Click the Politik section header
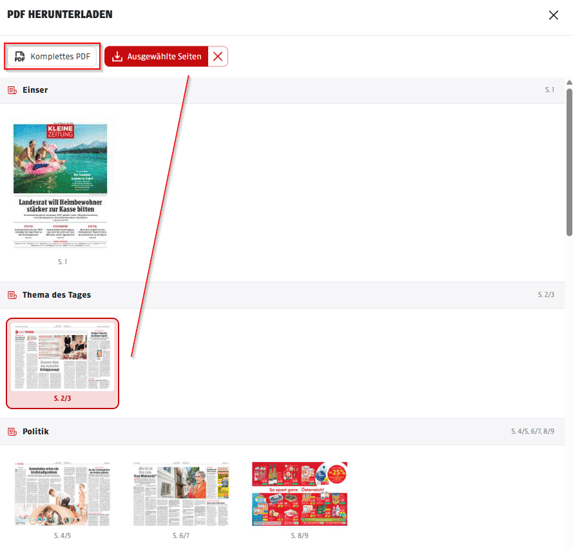This screenshot has width=573, height=549. 282,432
